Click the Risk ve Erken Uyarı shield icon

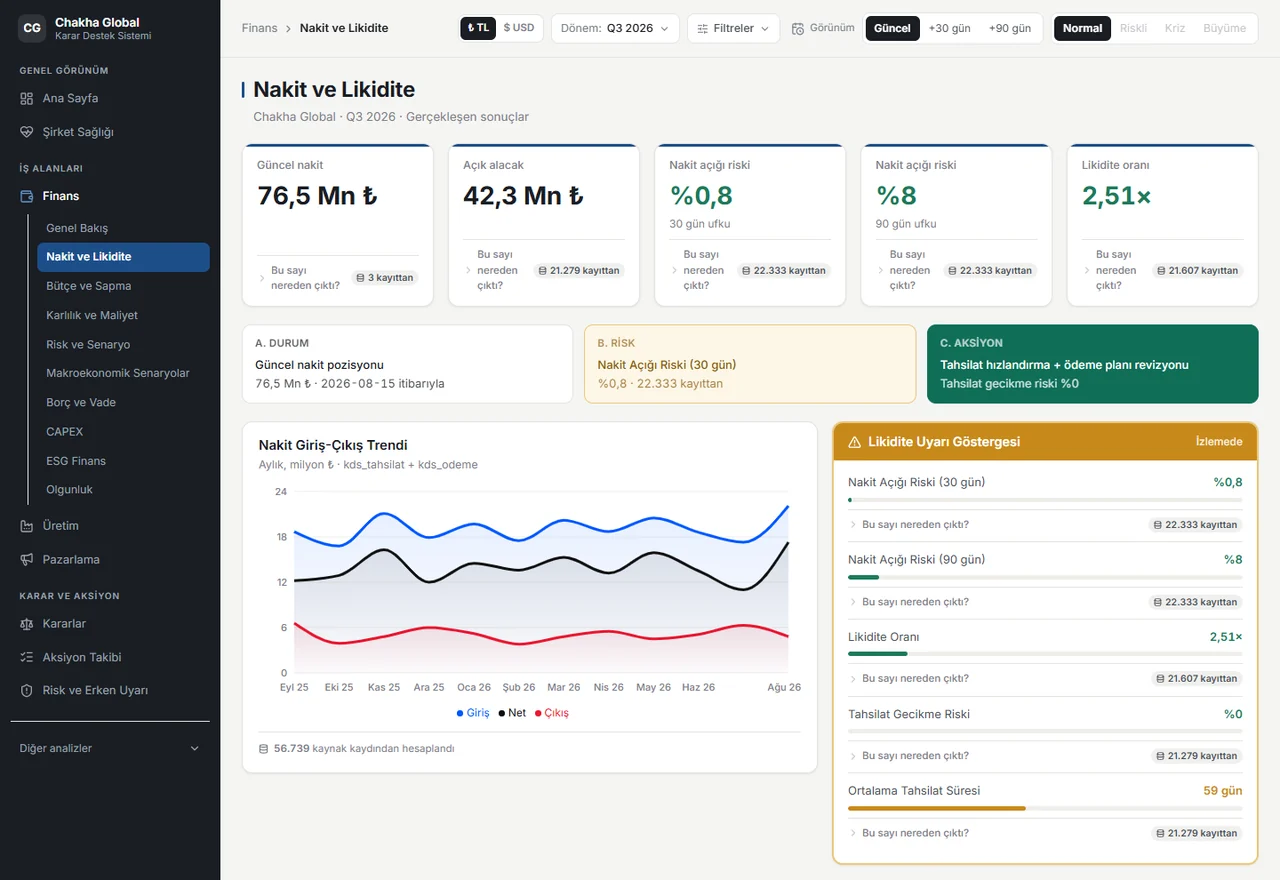(x=27, y=691)
